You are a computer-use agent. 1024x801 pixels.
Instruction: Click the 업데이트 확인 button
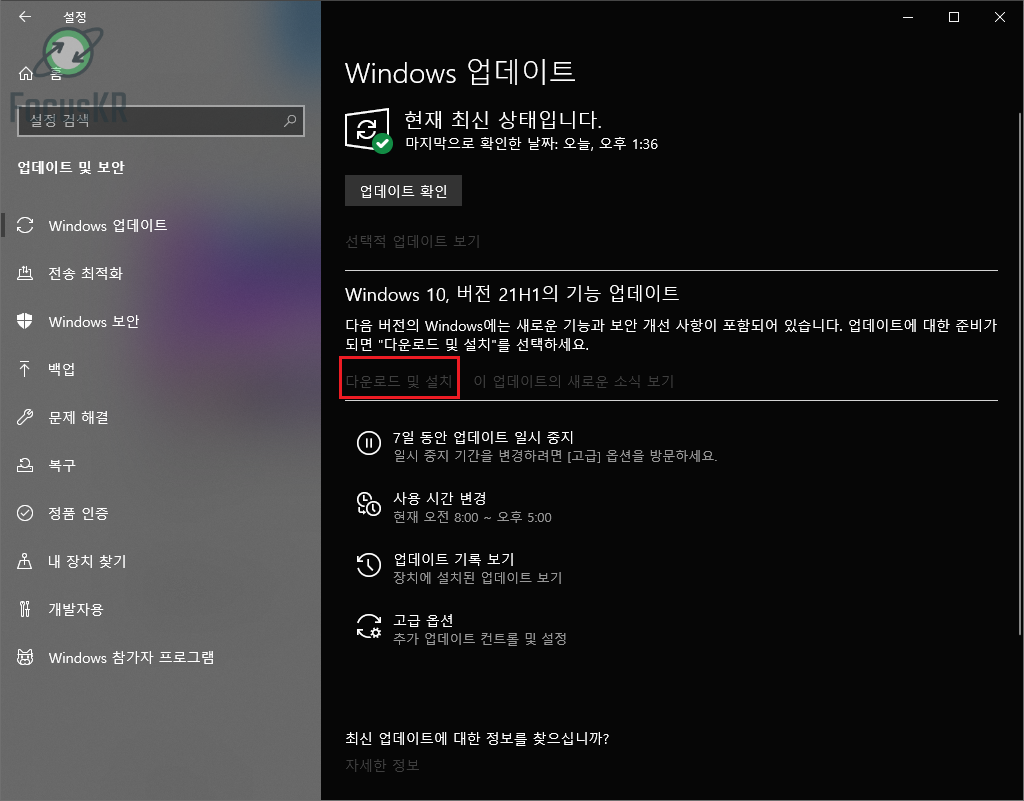403,191
